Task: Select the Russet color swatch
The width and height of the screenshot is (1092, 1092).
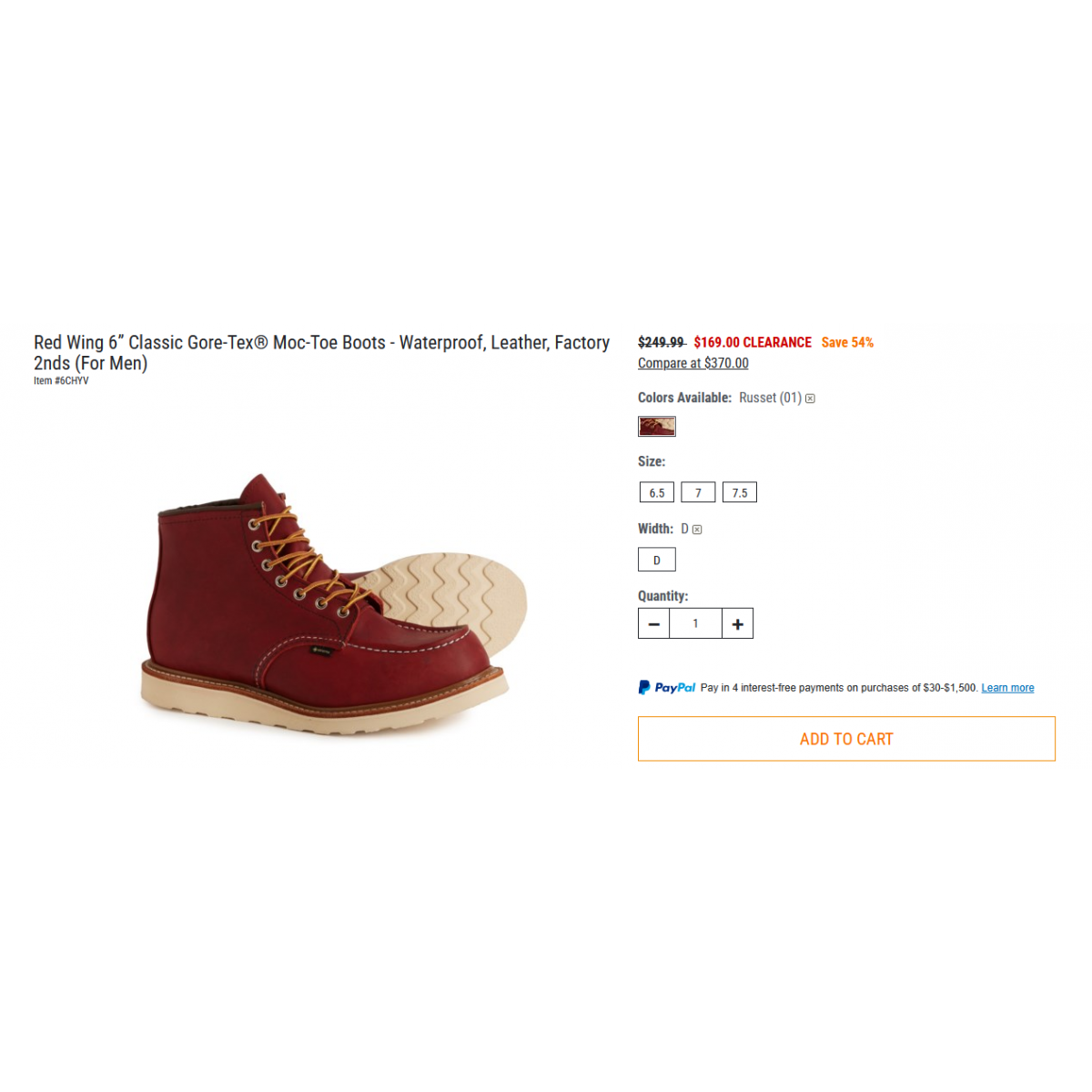Action: pyautogui.click(x=657, y=426)
